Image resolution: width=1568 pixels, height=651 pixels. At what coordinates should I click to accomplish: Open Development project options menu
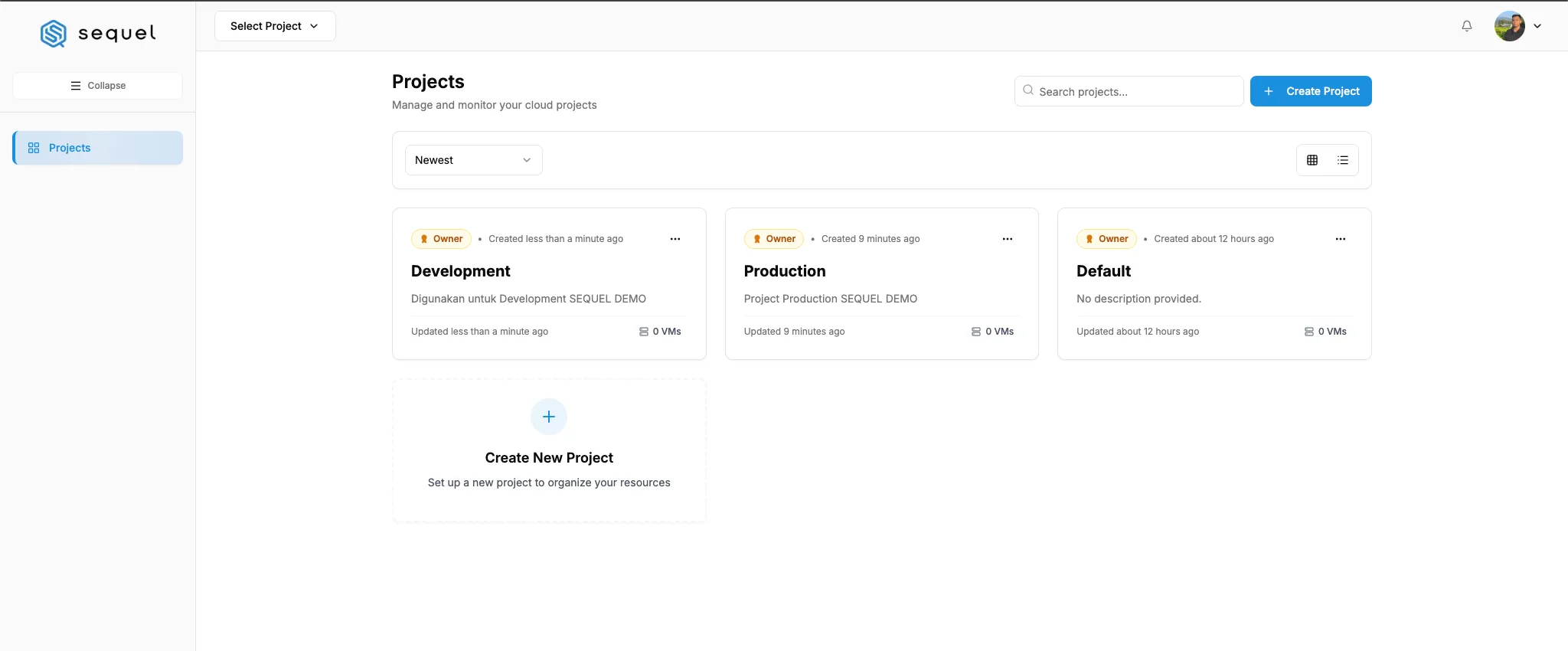point(675,239)
